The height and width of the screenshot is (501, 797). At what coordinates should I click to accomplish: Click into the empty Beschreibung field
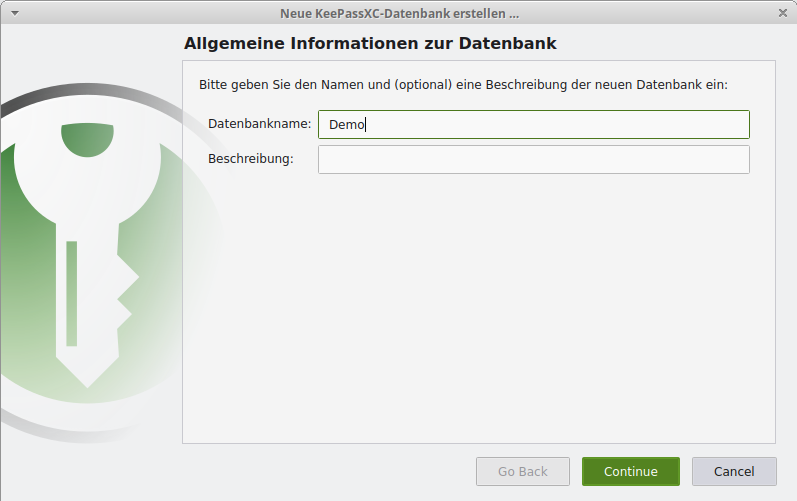coord(533,160)
